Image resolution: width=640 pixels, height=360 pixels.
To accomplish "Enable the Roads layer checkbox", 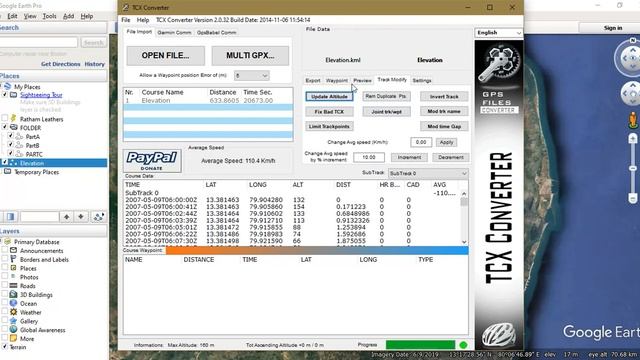I will tap(5, 286).
